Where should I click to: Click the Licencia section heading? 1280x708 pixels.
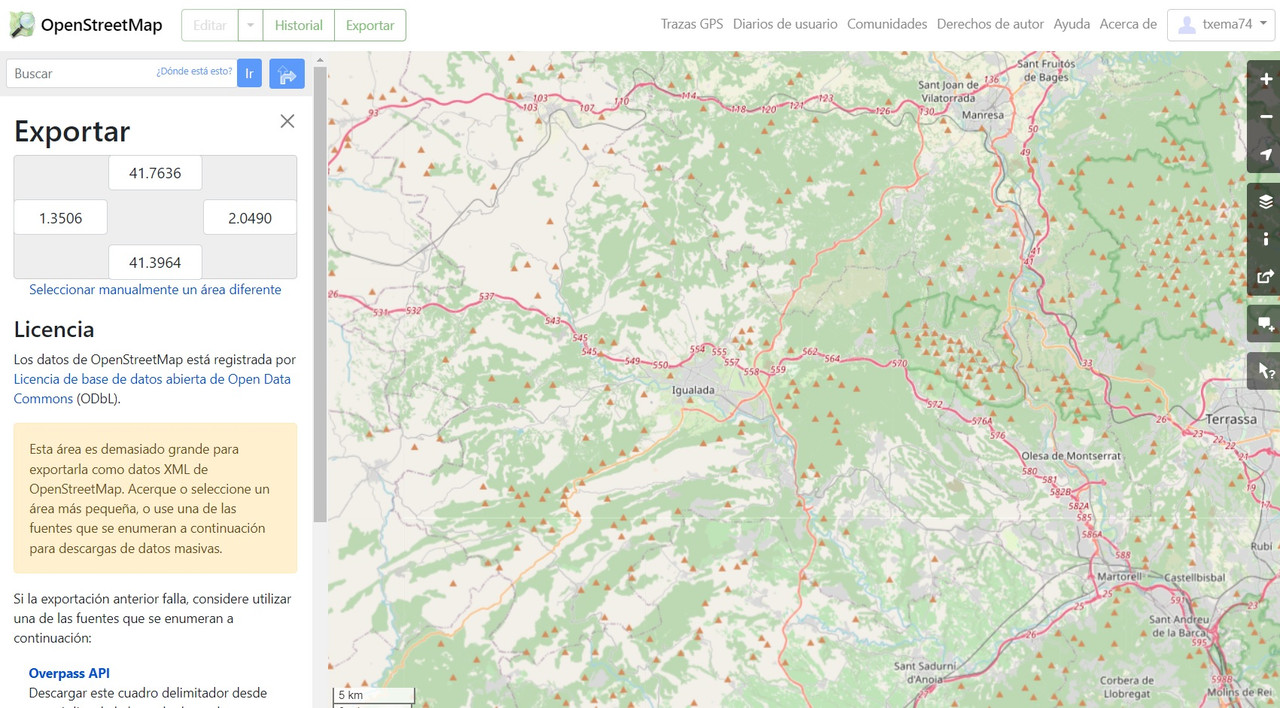coord(54,329)
